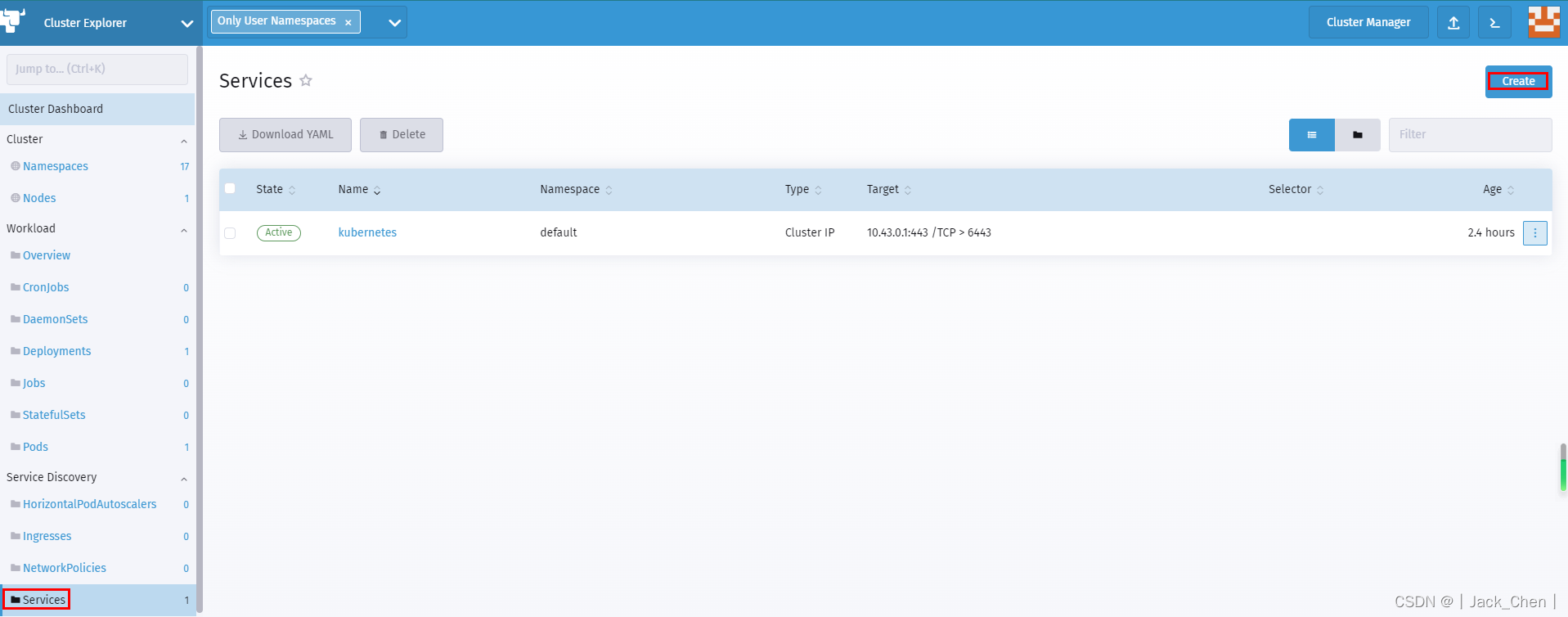Sort the table by Type

click(803, 190)
